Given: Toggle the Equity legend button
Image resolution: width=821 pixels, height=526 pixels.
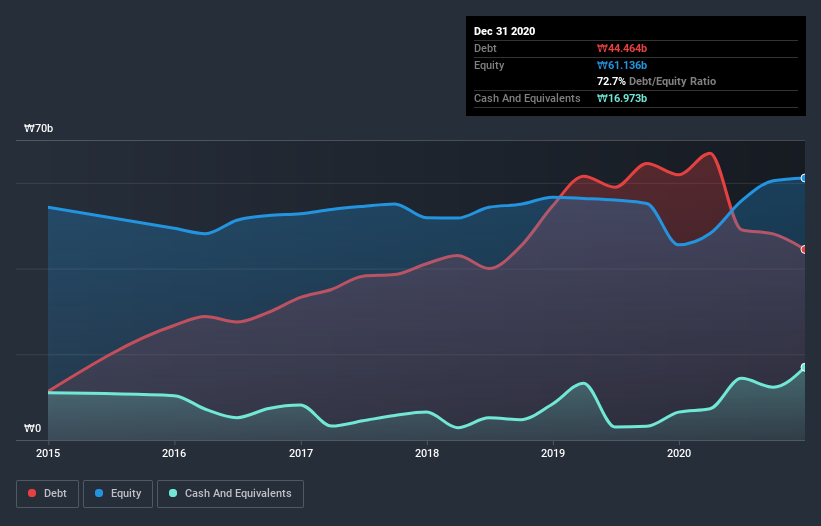Looking at the screenshot, I should (x=118, y=494).
